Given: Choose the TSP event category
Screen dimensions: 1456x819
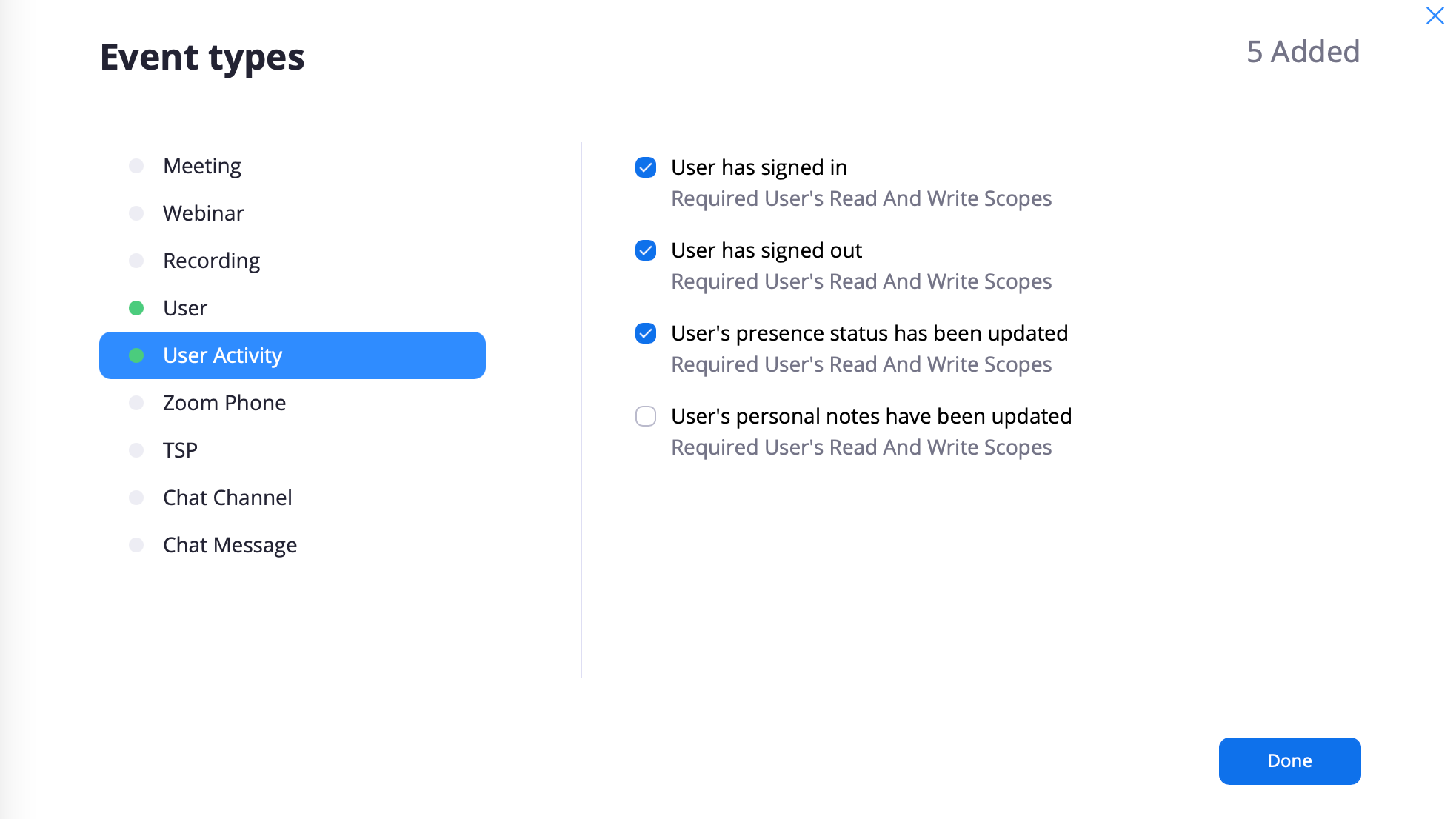Looking at the screenshot, I should [180, 450].
